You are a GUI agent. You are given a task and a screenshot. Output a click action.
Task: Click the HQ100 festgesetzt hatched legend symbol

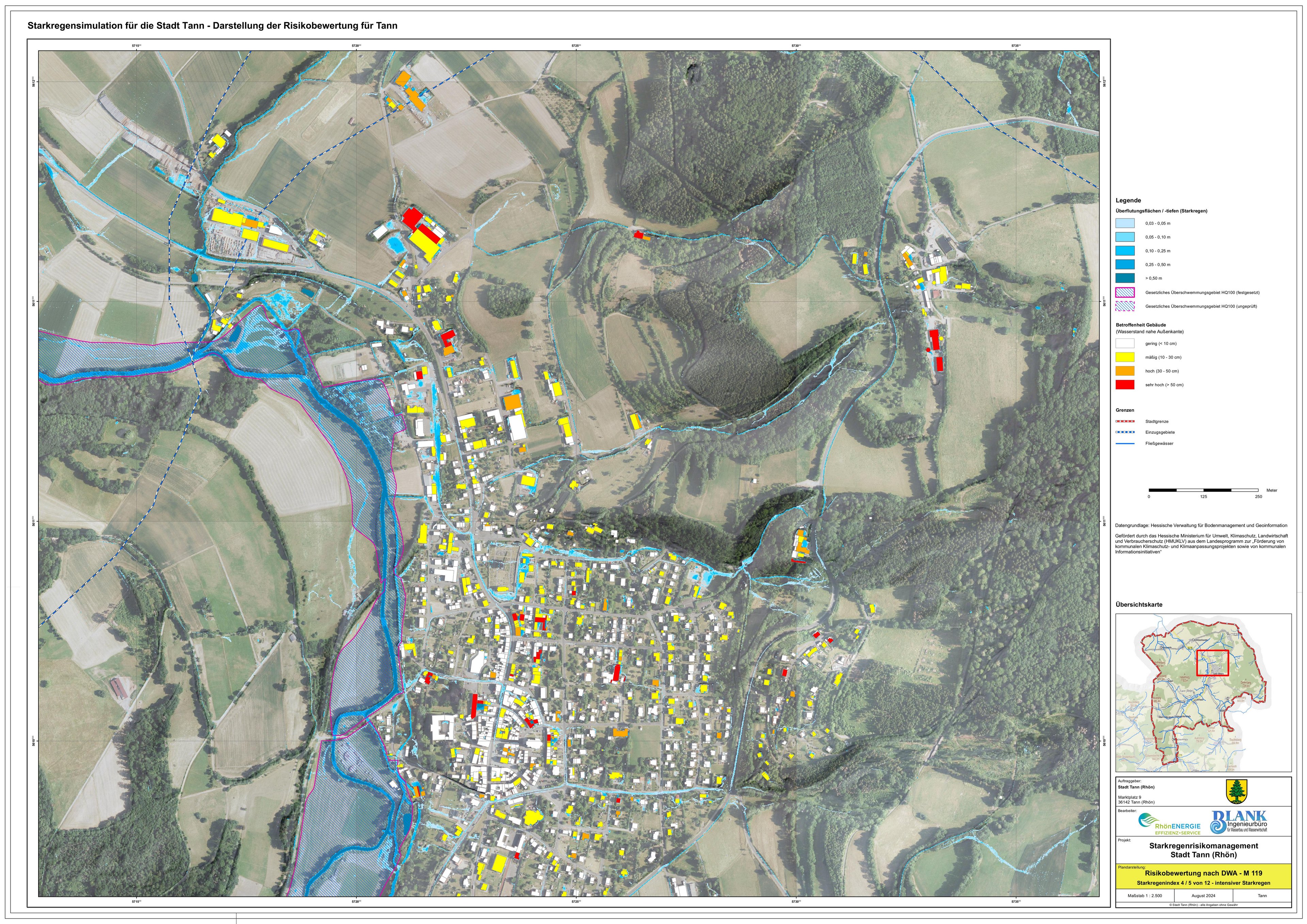tap(1125, 293)
